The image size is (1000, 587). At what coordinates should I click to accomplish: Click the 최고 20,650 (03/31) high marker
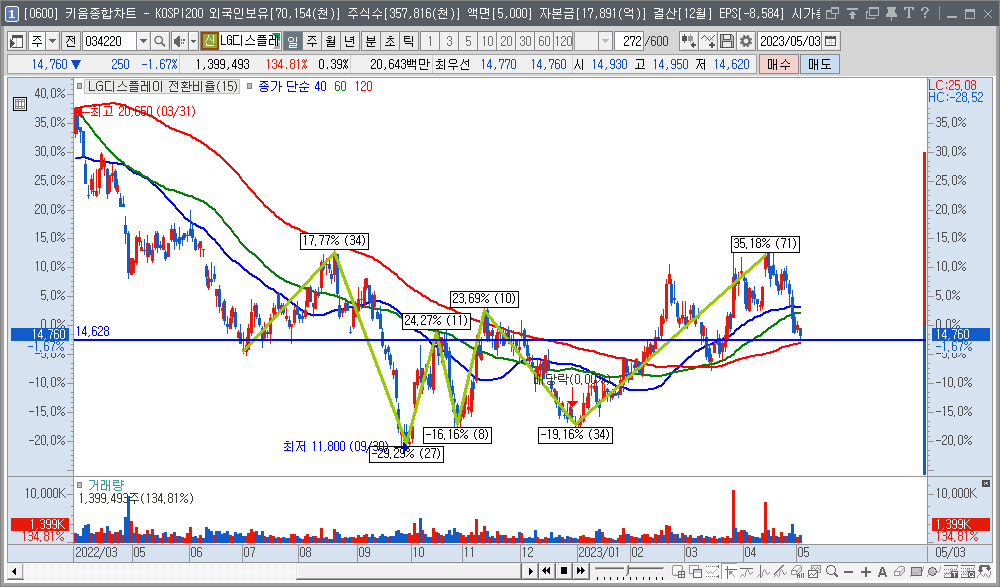pos(142,112)
